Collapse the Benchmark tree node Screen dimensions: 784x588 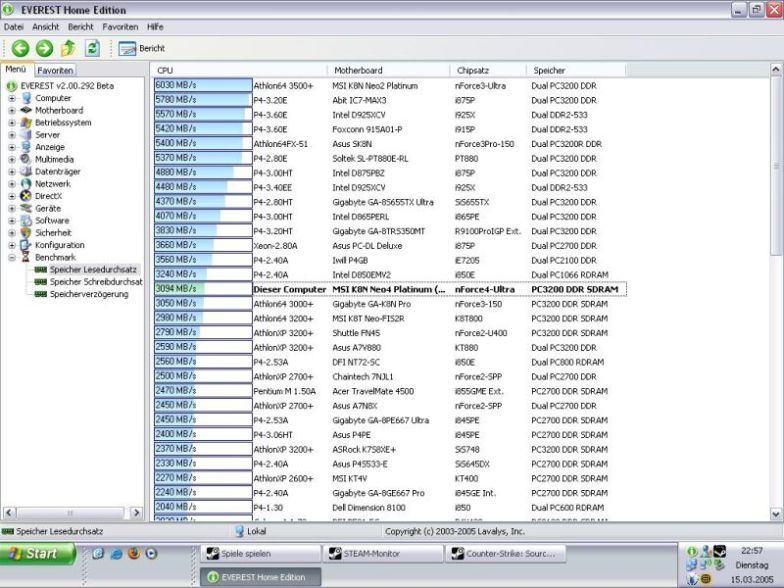tap(12, 258)
